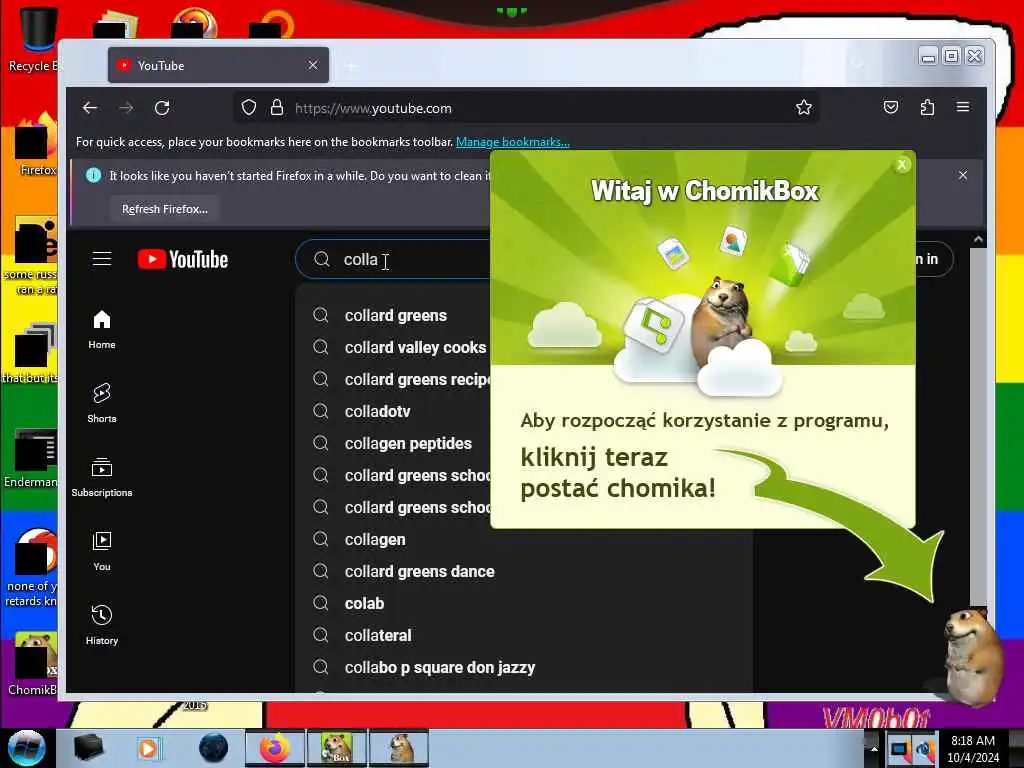
Task: Choose suggestion 'colladotv'
Action: coord(377,411)
